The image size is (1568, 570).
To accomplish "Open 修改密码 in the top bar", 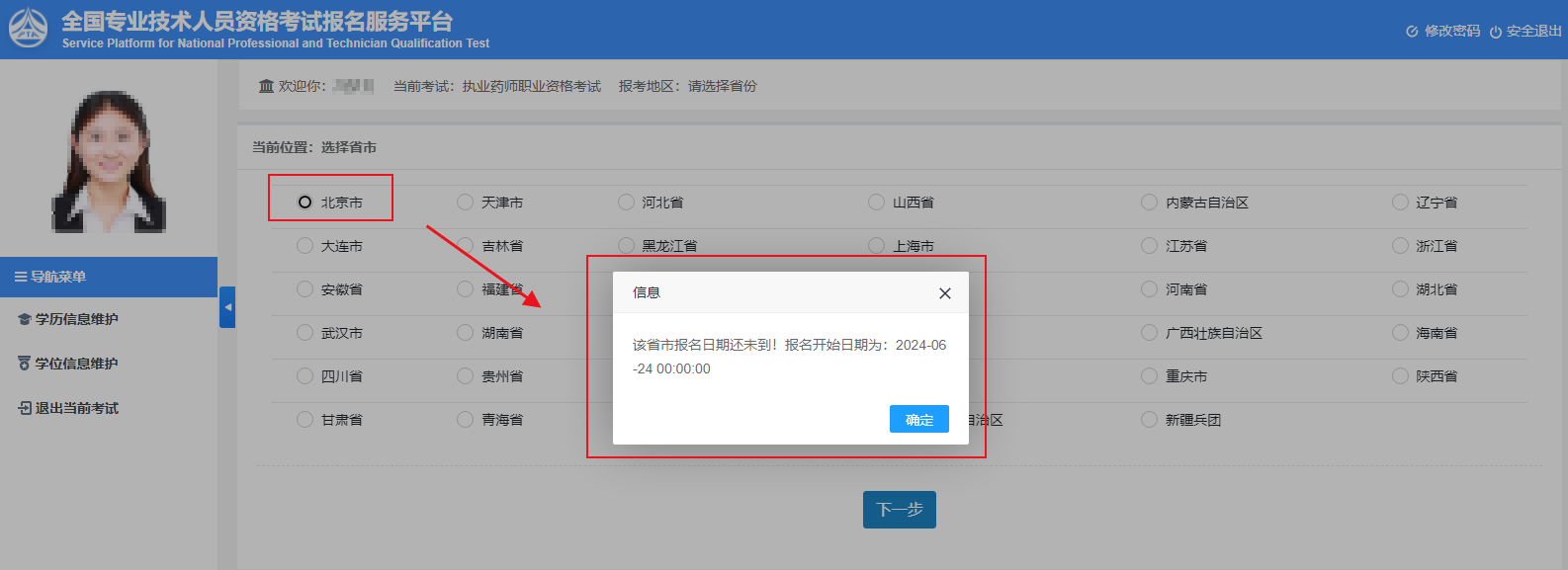I will (x=1442, y=32).
